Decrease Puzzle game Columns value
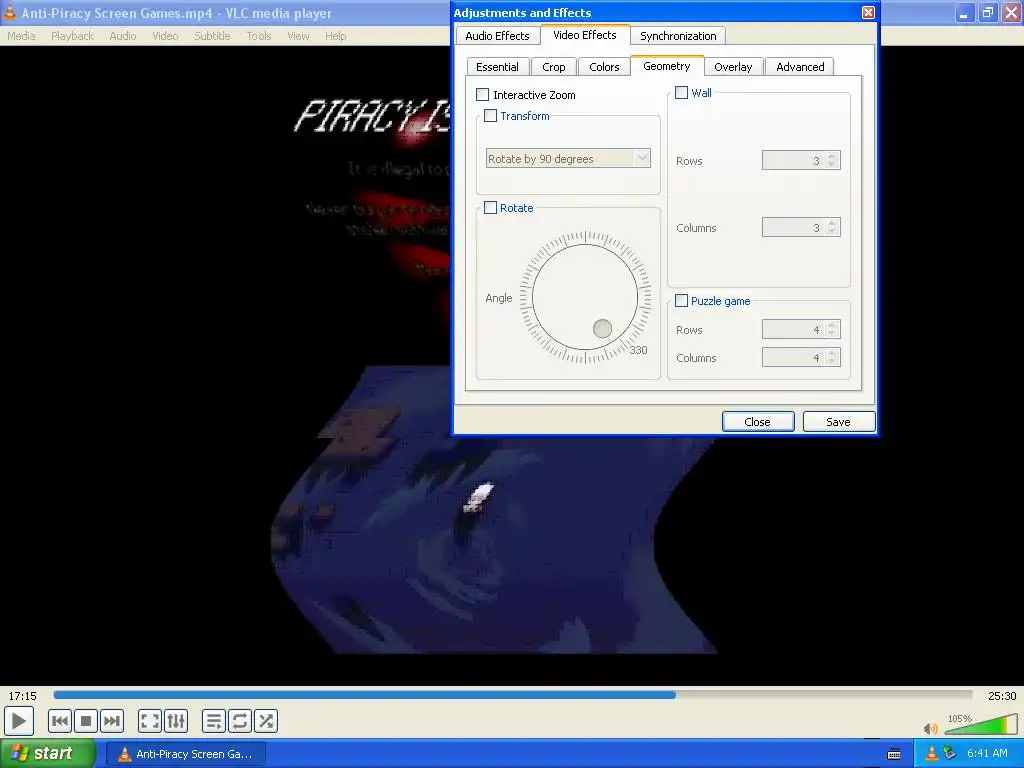Screen dimensions: 1024x768 [x=831, y=361]
